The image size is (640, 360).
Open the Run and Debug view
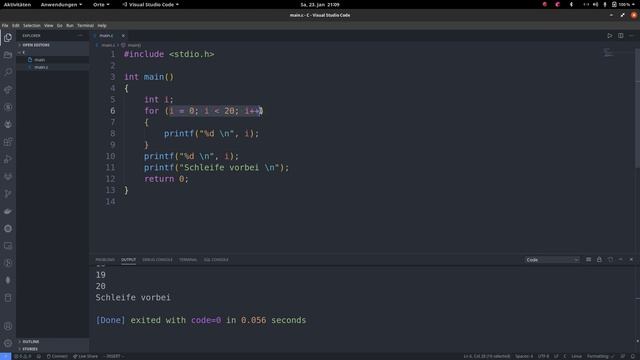click(x=8, y=159)
